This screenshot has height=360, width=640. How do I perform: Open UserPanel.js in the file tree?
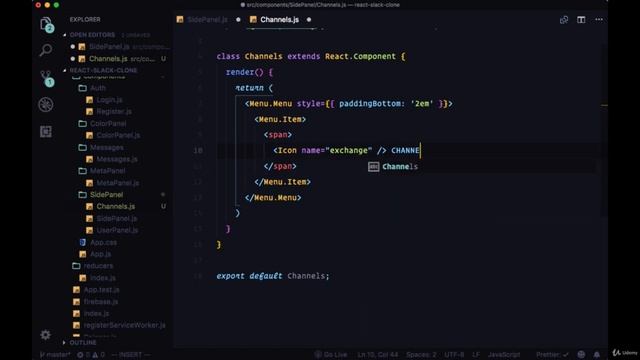click(117, 230)
